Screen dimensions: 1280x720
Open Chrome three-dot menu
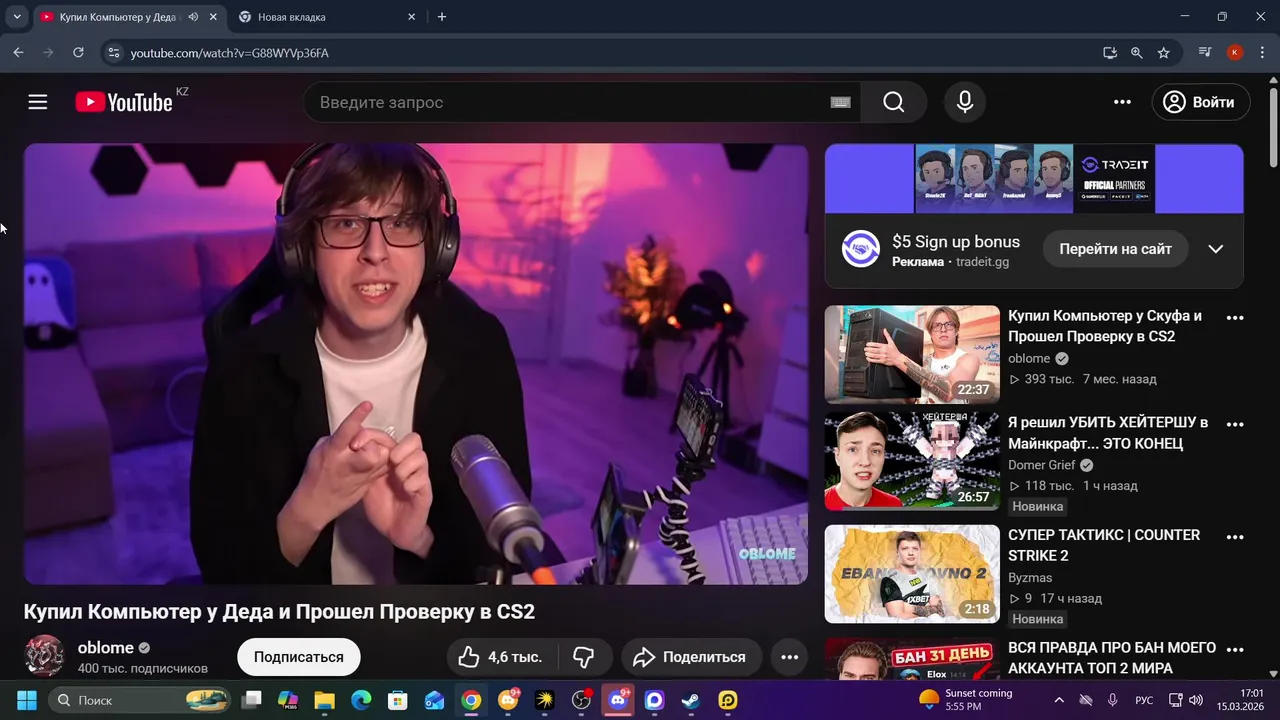point(1262,52)
